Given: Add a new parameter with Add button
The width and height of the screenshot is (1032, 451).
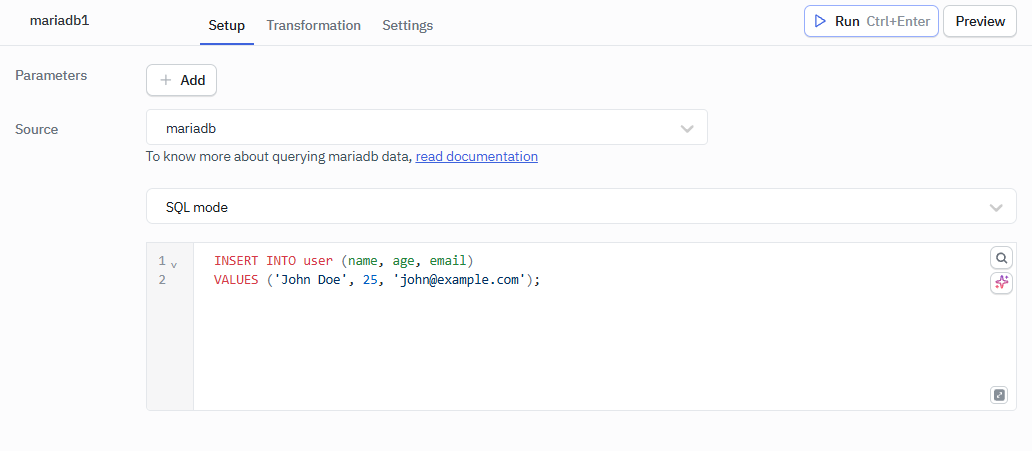Looking at the screenshot, I should click(181, 80).
